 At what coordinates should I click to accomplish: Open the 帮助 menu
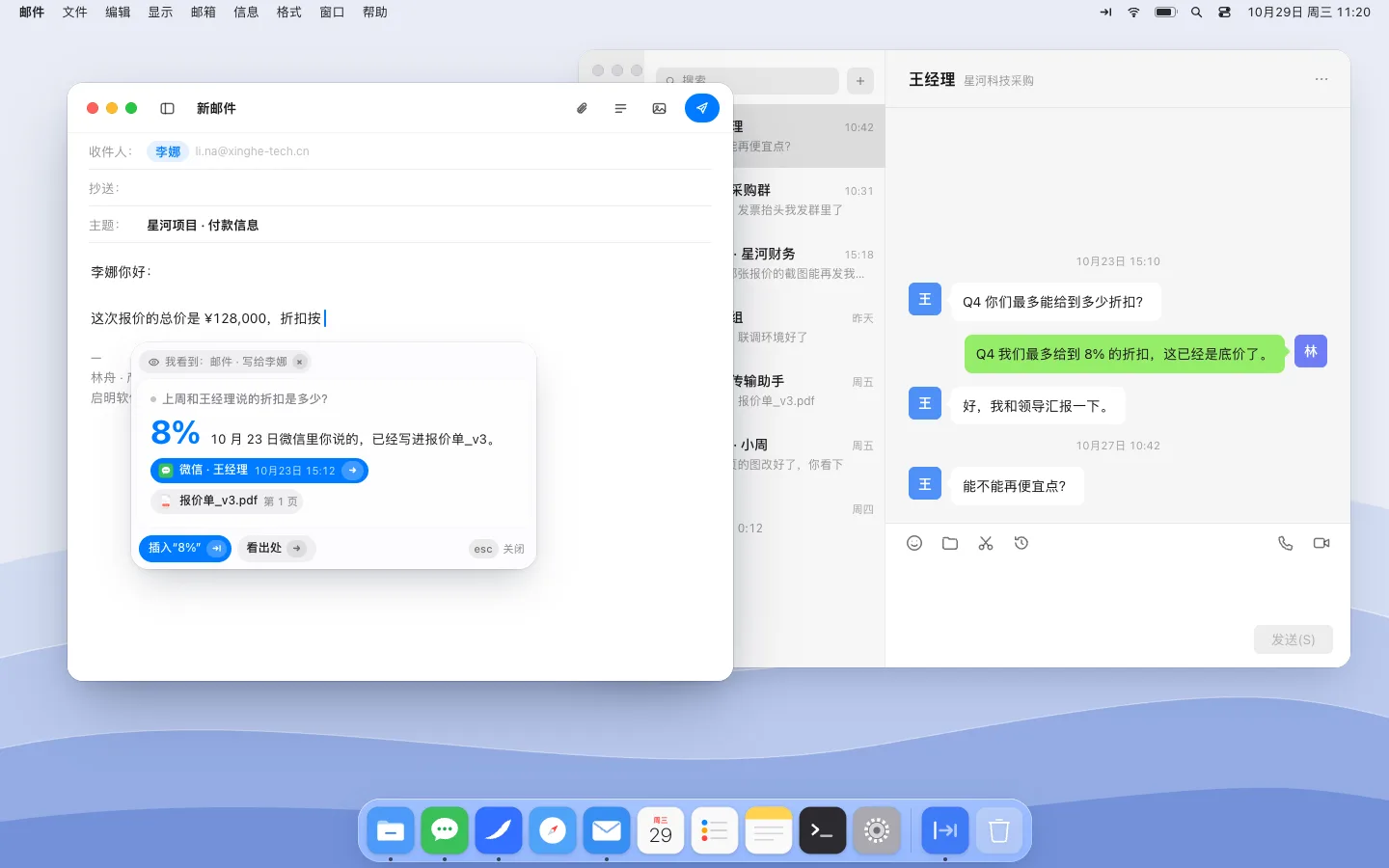pos(374,12)
